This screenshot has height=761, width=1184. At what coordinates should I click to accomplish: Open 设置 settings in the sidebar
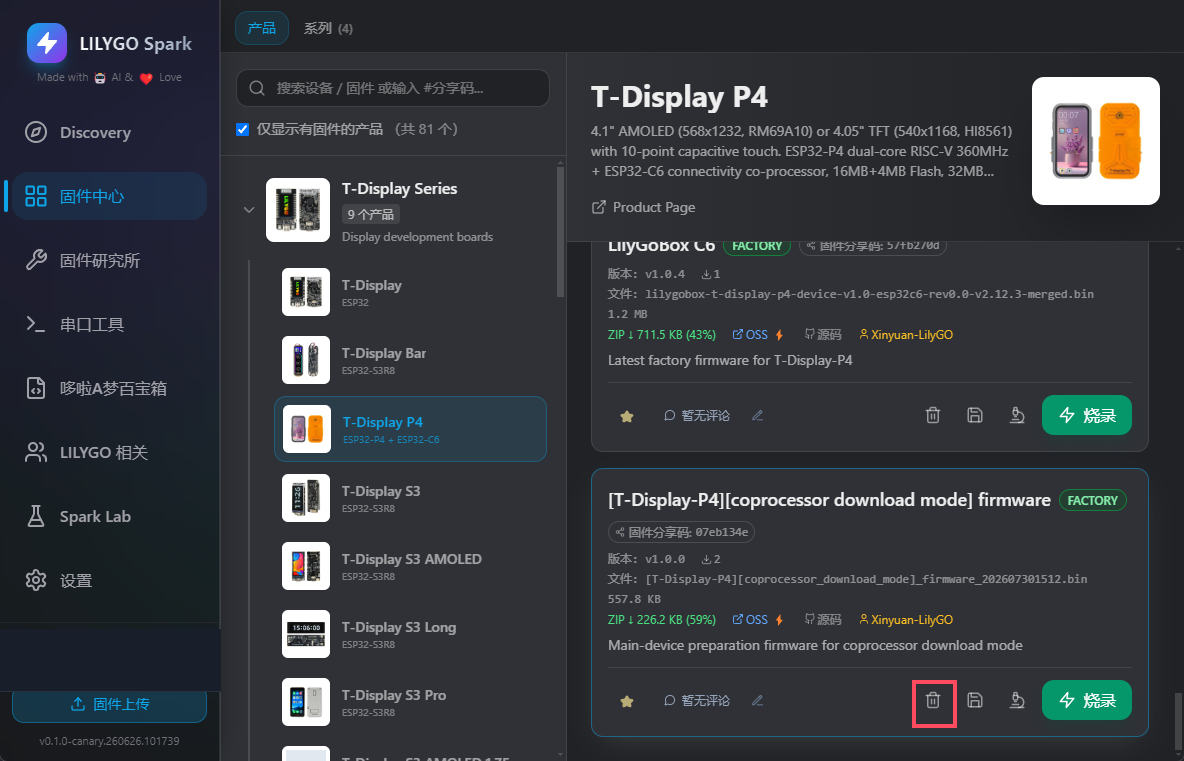coord(109,581)
